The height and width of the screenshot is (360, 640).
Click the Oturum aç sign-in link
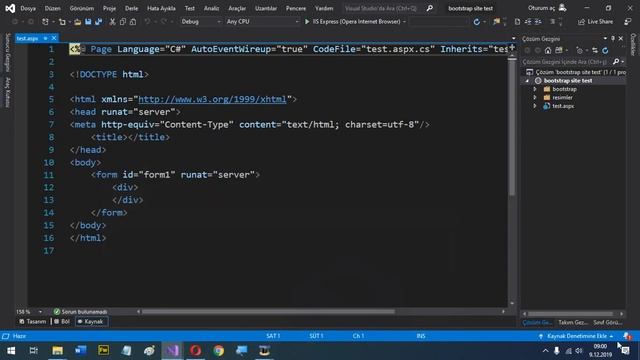[541, 8]
